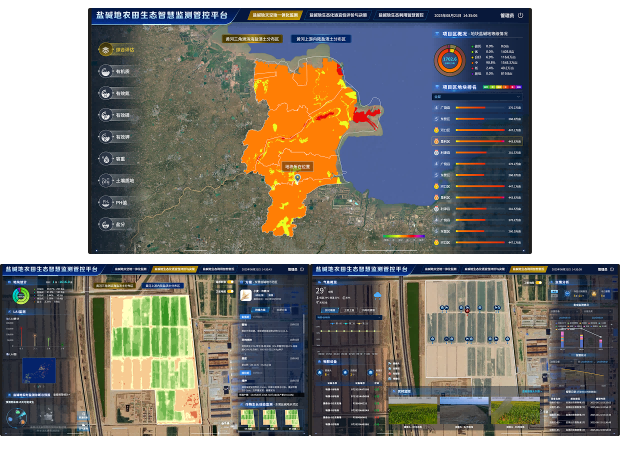620x454 pixels.
Task: Click the PH值 sidebar icon
Action: pyautogui.click(x=106, y=203)
